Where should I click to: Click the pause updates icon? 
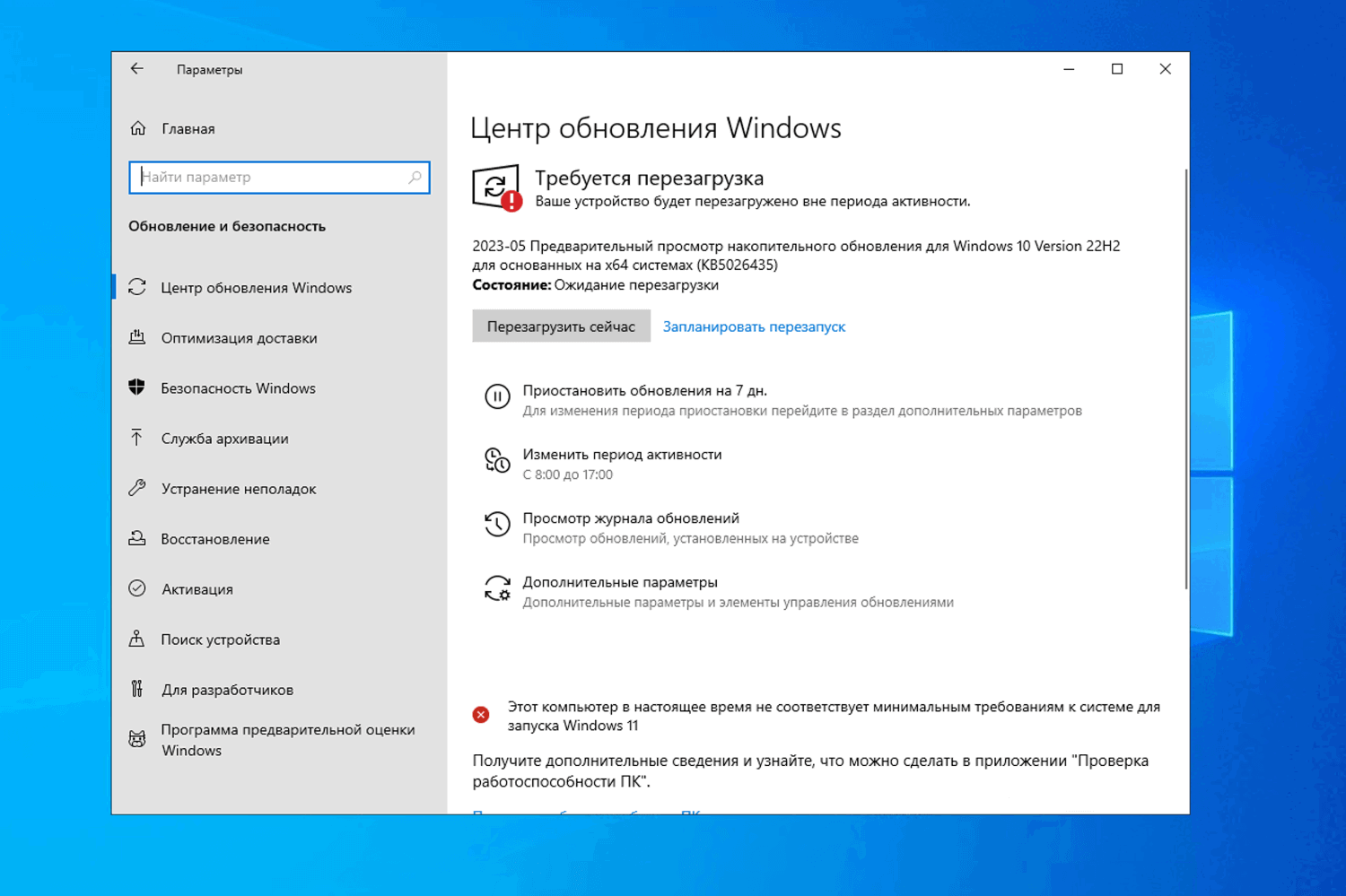(497, 396)
